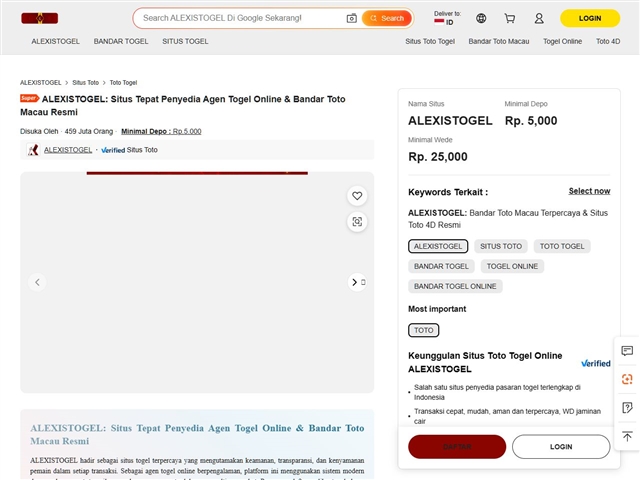The width and height of the screenshot is (640, 480).
Task: Click the yellow LOGIN button in header
Action: [590, 18]
